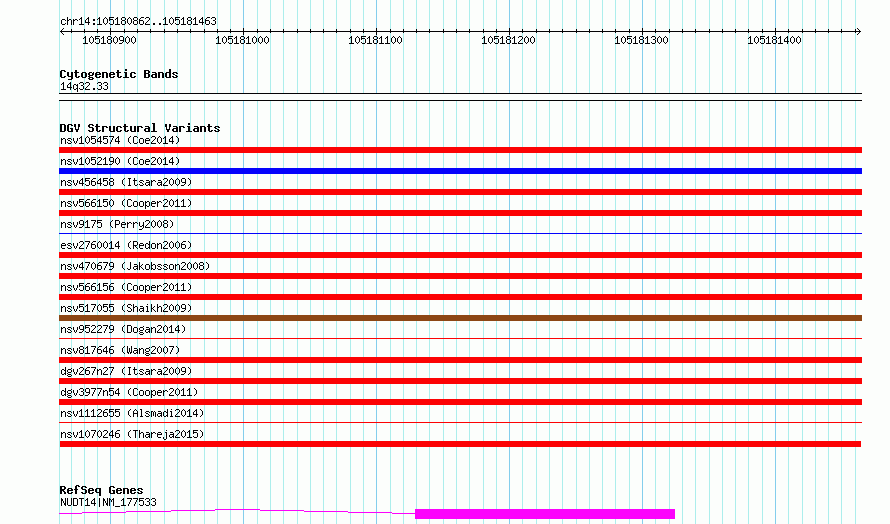
Task: Open variant nsv1112655 (Alsmadi2014) label
Action: coord(132,413)
